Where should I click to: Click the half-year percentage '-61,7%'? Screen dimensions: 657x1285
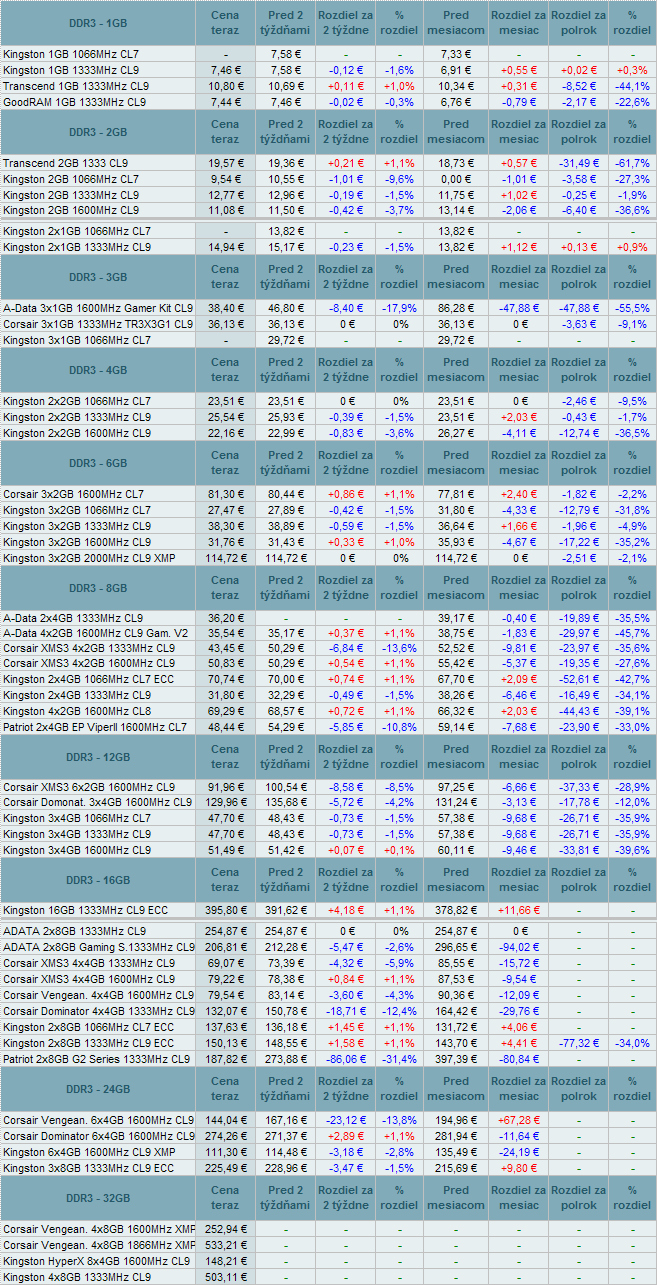[x=631, y=163]
